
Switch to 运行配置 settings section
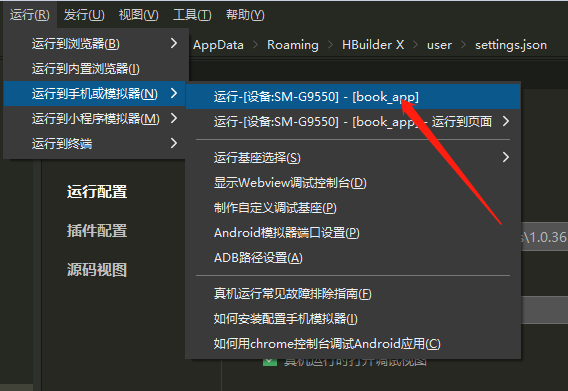(97, 192)
